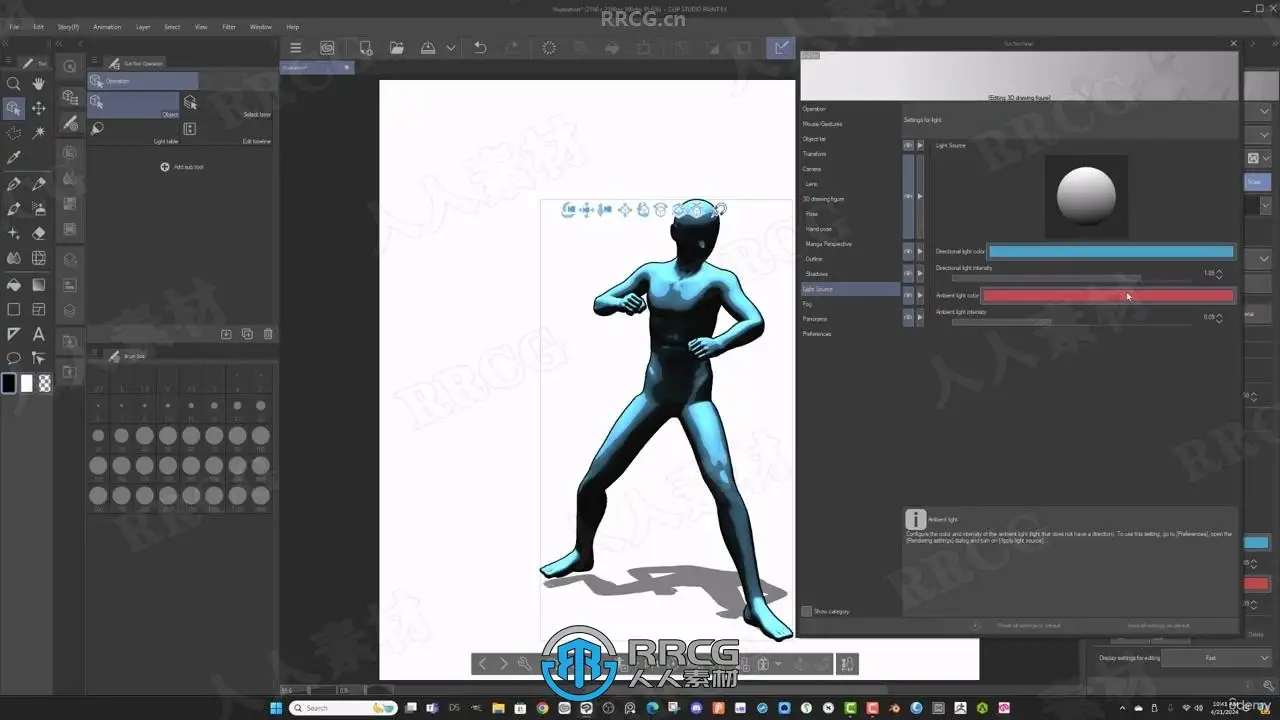Create a new canvas file
Screen dimensions: 1280x720
(x=365, y=48)
